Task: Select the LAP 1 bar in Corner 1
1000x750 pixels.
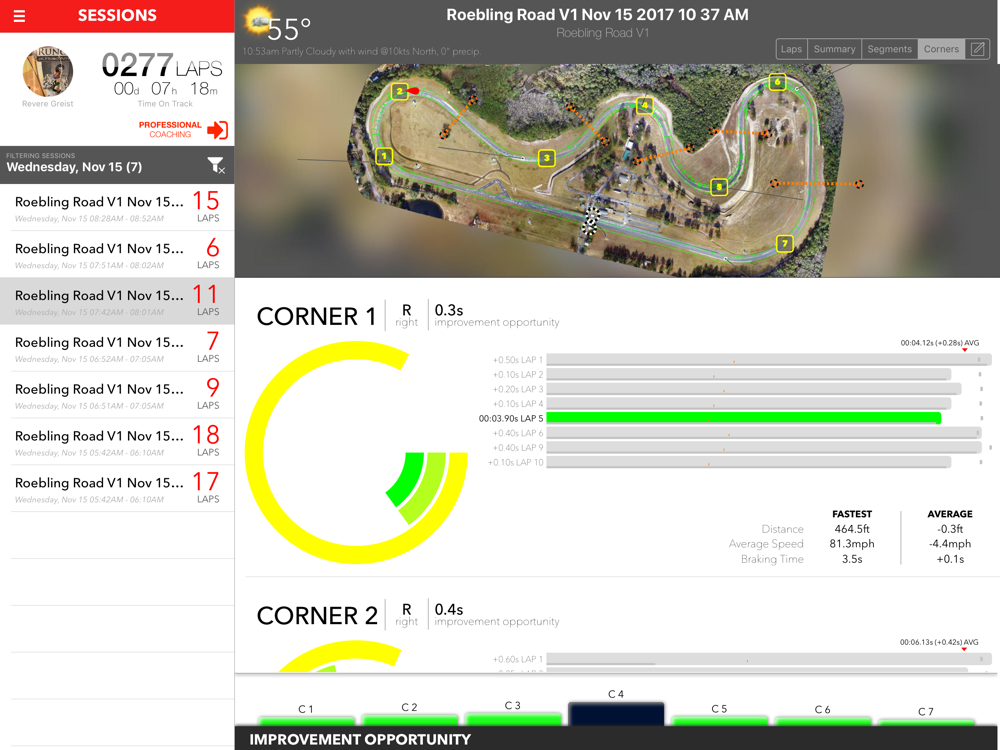Action: tap(768, 360)
